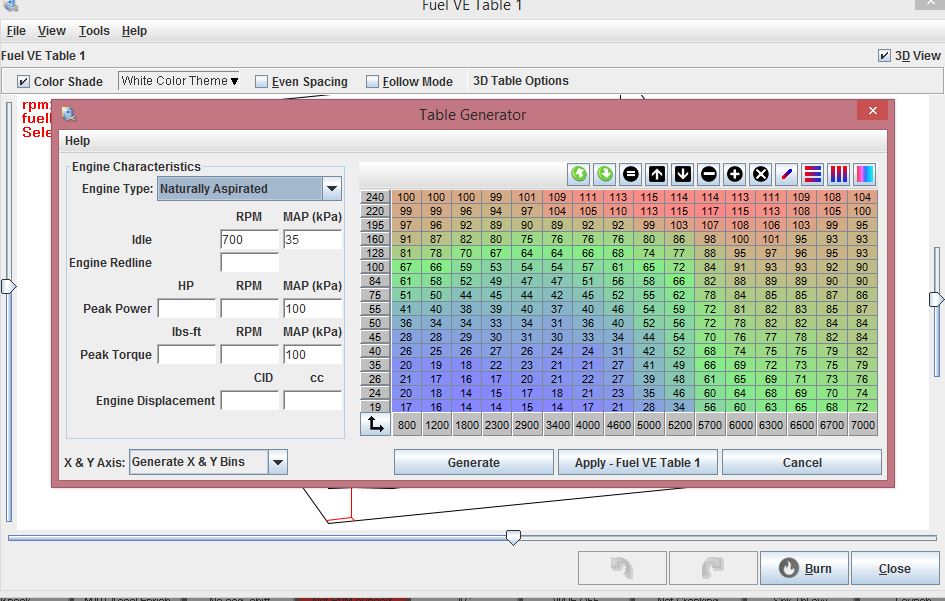This screenshot has width=945, height=601.
Task: Click the horizontal stripes interpolate icon
Action: [813, 174]
